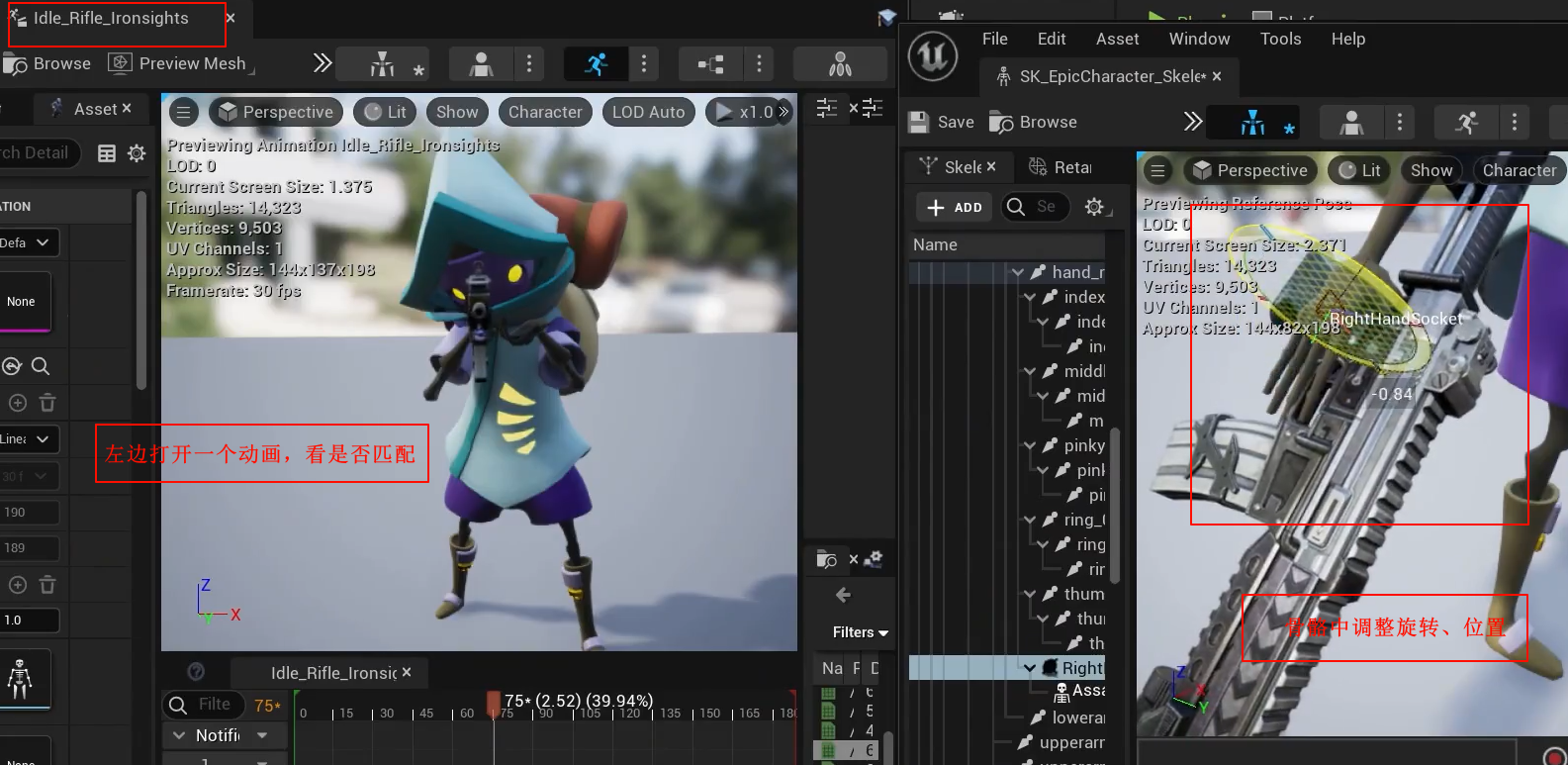Click the use-selected-asset arrow icon
Image resolution: width=1568 pixels, height=765 pixels.
click(12, 366)
